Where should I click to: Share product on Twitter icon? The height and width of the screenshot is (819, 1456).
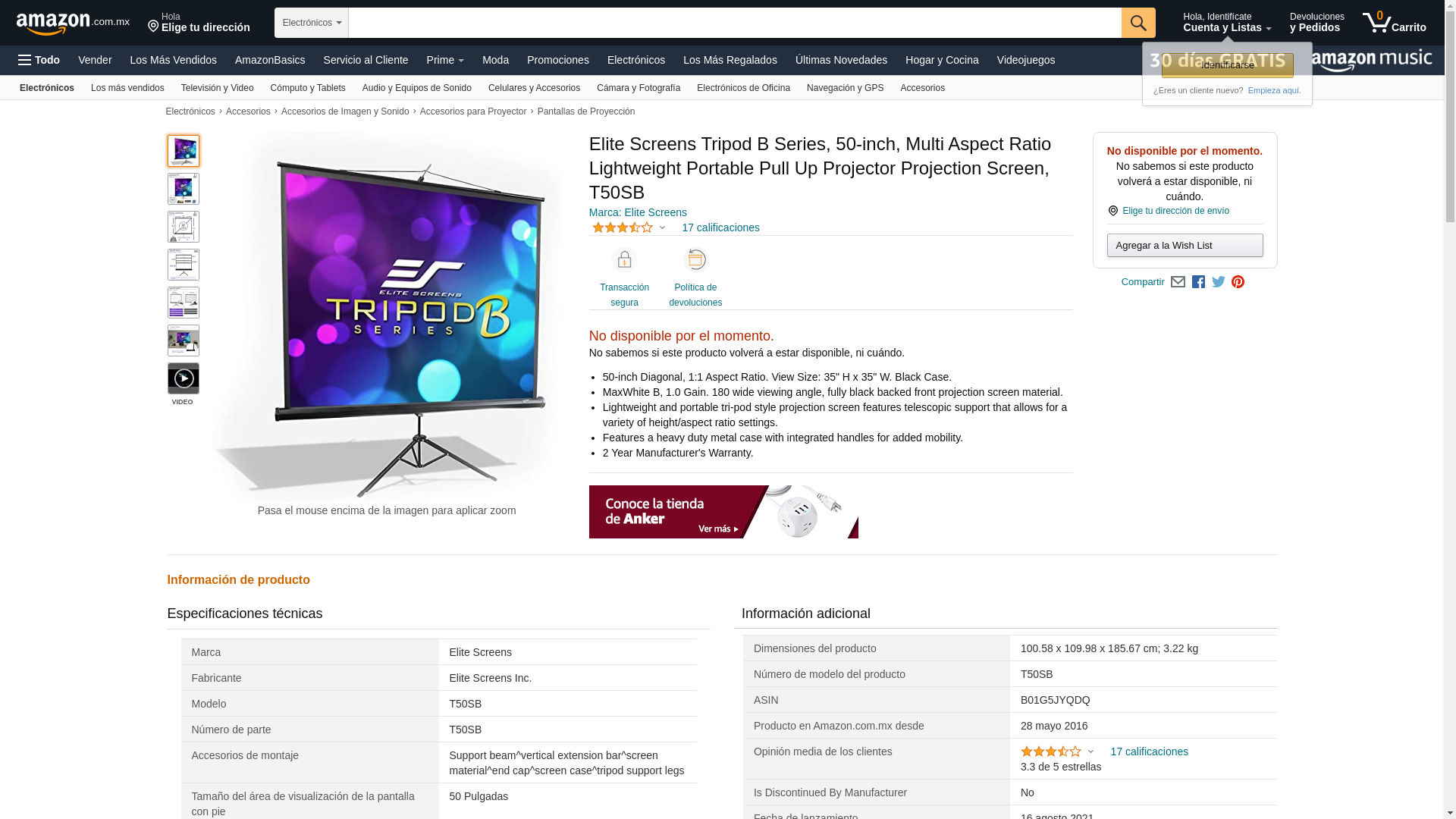pyautogui.click(x=1219, y=282)
